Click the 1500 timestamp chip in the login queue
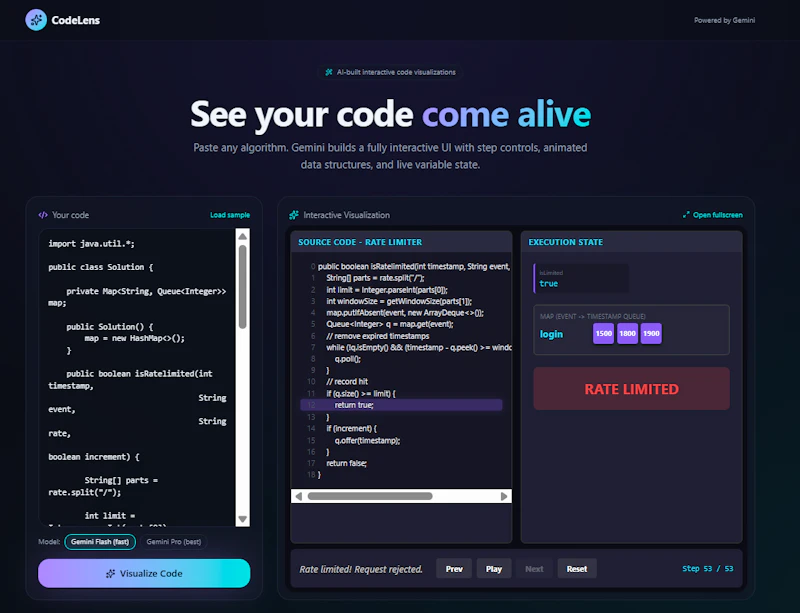This screenshot has width=800, height=613. click(604, 333)
